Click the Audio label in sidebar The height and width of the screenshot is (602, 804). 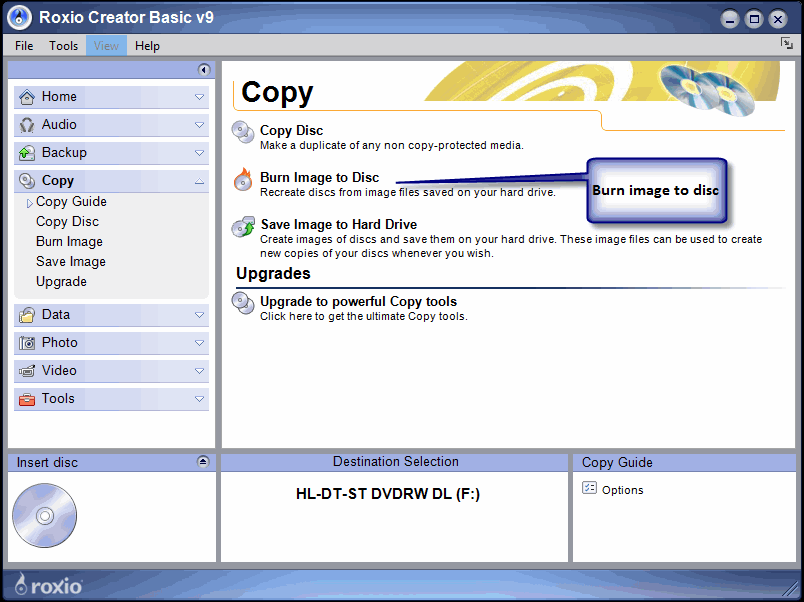(59, 125)
